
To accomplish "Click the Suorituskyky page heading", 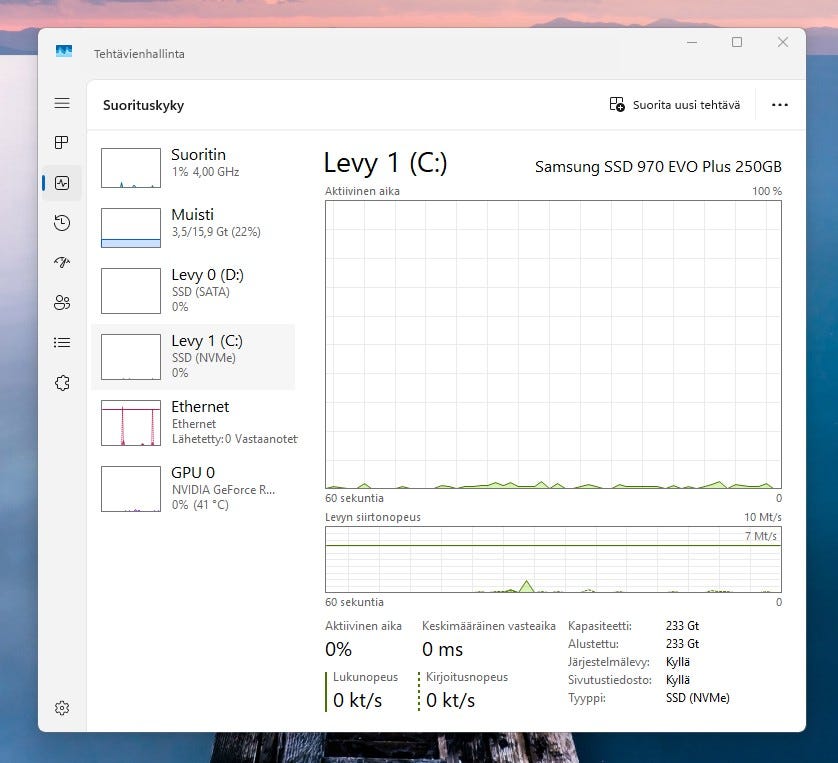I will [x=143, y=105].
